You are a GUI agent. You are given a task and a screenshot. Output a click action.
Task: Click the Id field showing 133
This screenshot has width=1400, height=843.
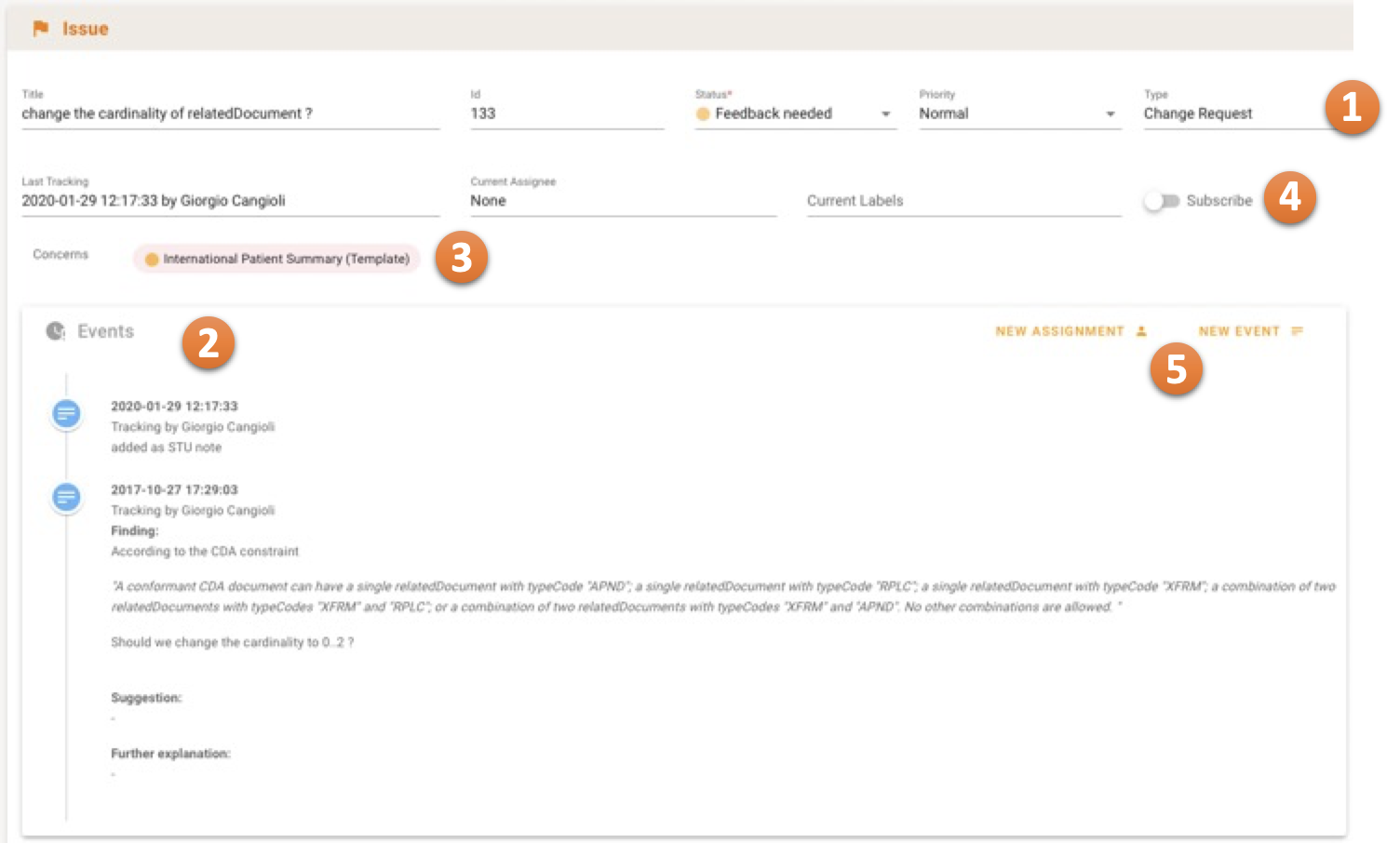(x=566, y=114)
